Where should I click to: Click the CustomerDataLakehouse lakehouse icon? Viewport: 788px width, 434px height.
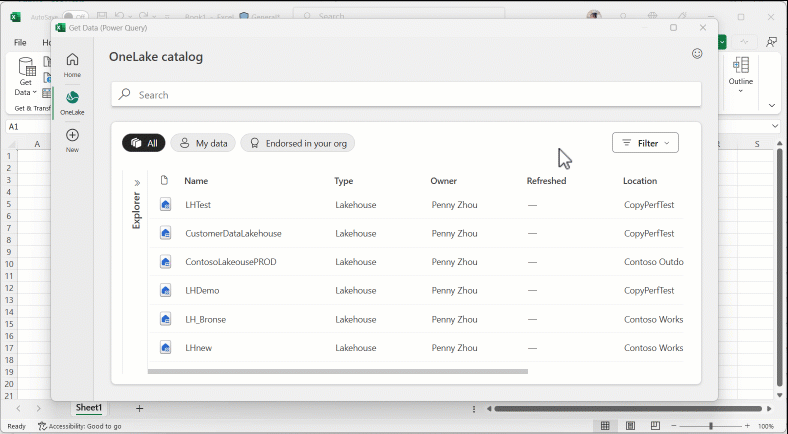click(x=165, y=233)
